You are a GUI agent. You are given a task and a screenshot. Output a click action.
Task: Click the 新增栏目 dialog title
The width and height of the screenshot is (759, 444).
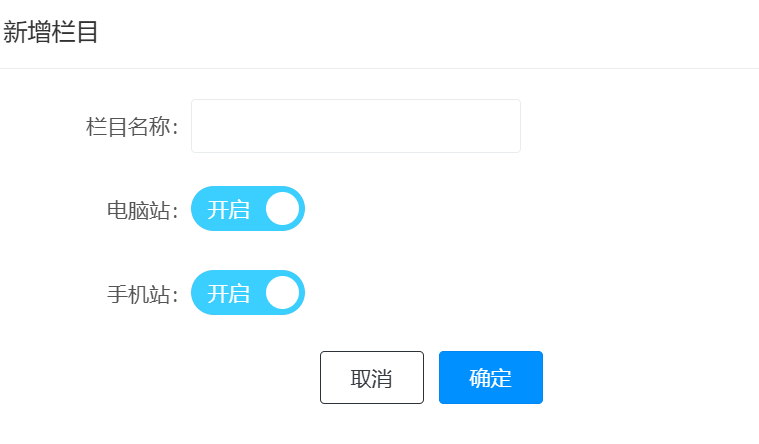click(x=50, y=32)
